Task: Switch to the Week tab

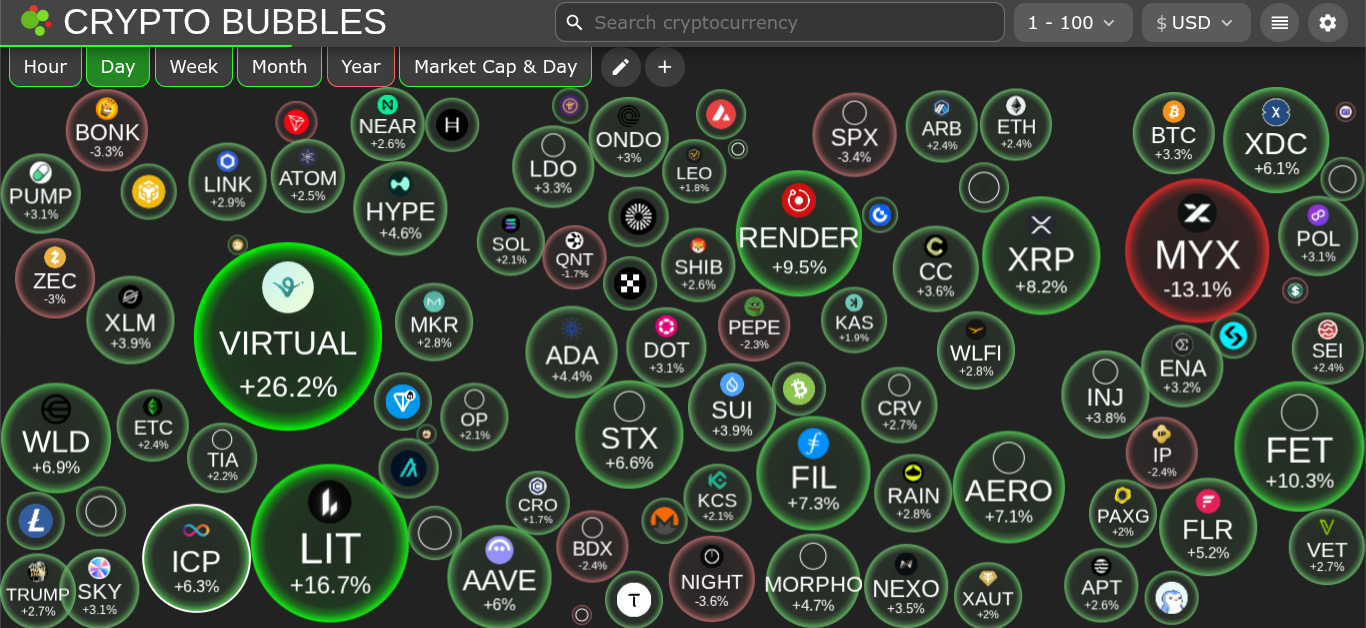Action: [x=194, y=67]
